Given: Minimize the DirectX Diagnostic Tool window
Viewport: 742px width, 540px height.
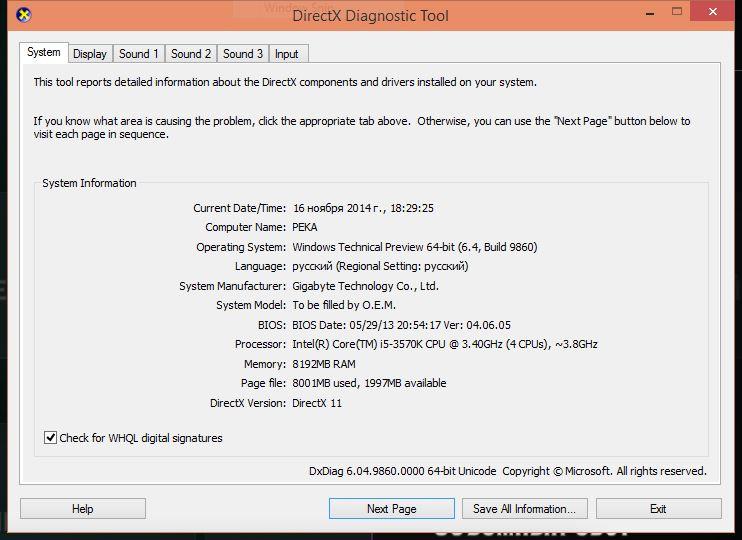Looking at the screenshot, I should click(x=650, y=13).
